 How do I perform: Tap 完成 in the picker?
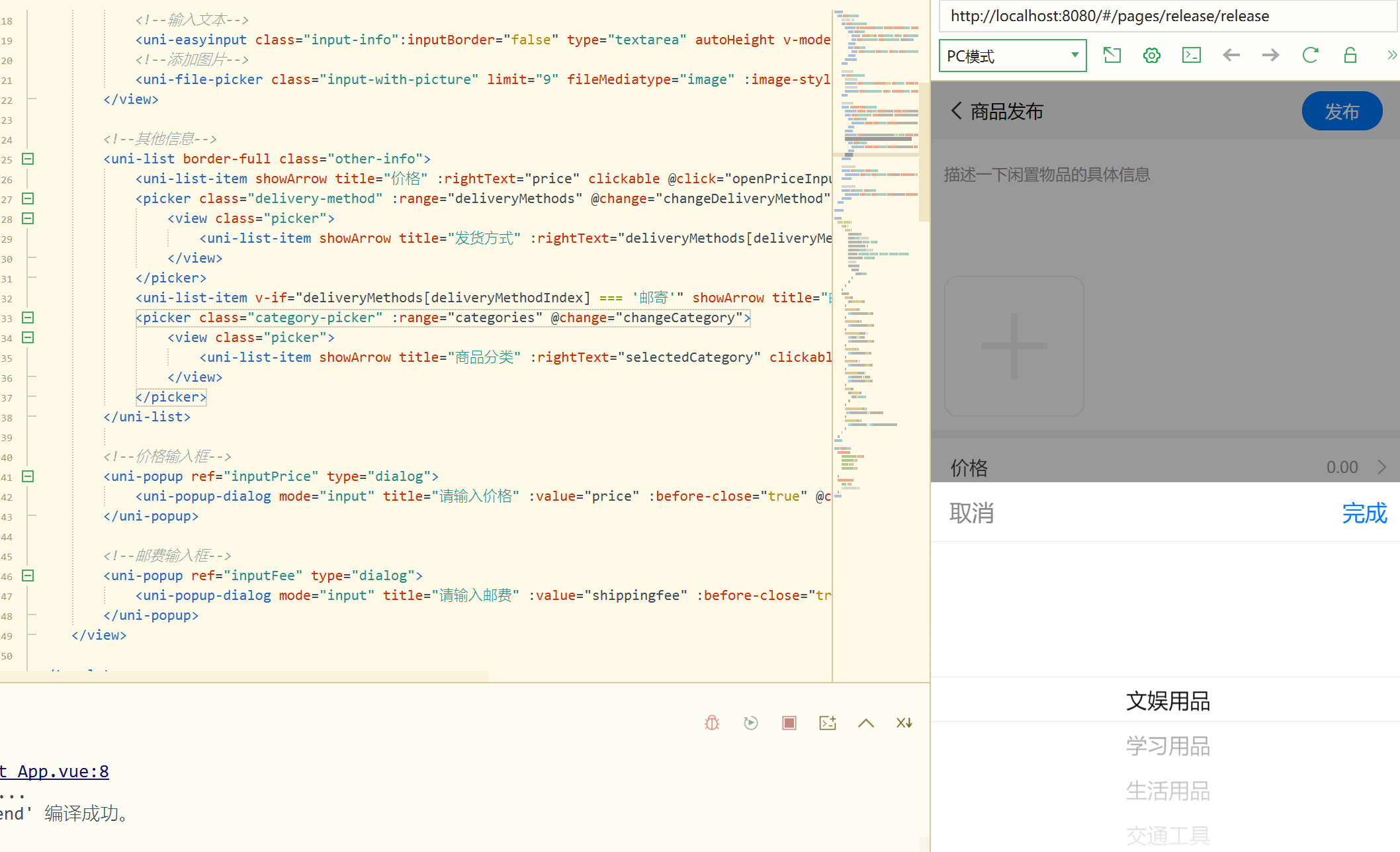click(1364, 513)
